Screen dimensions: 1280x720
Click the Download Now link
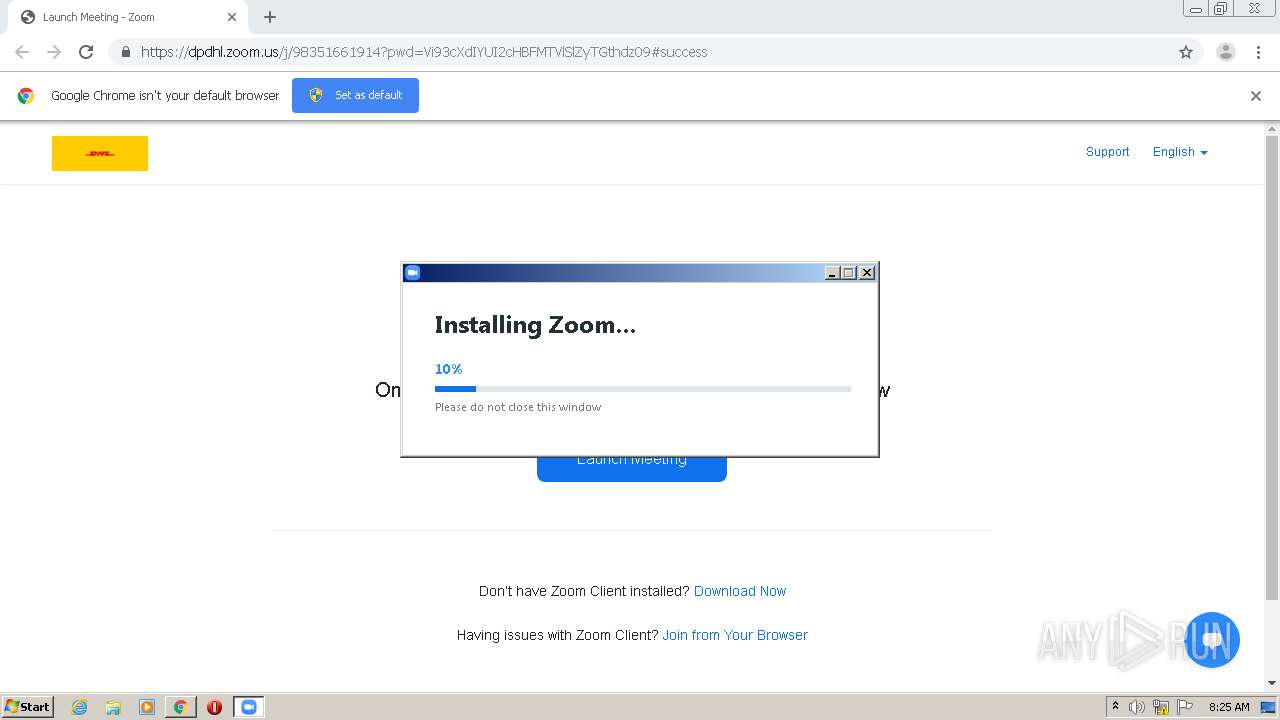pyautogui.click(x=740, y=591)
